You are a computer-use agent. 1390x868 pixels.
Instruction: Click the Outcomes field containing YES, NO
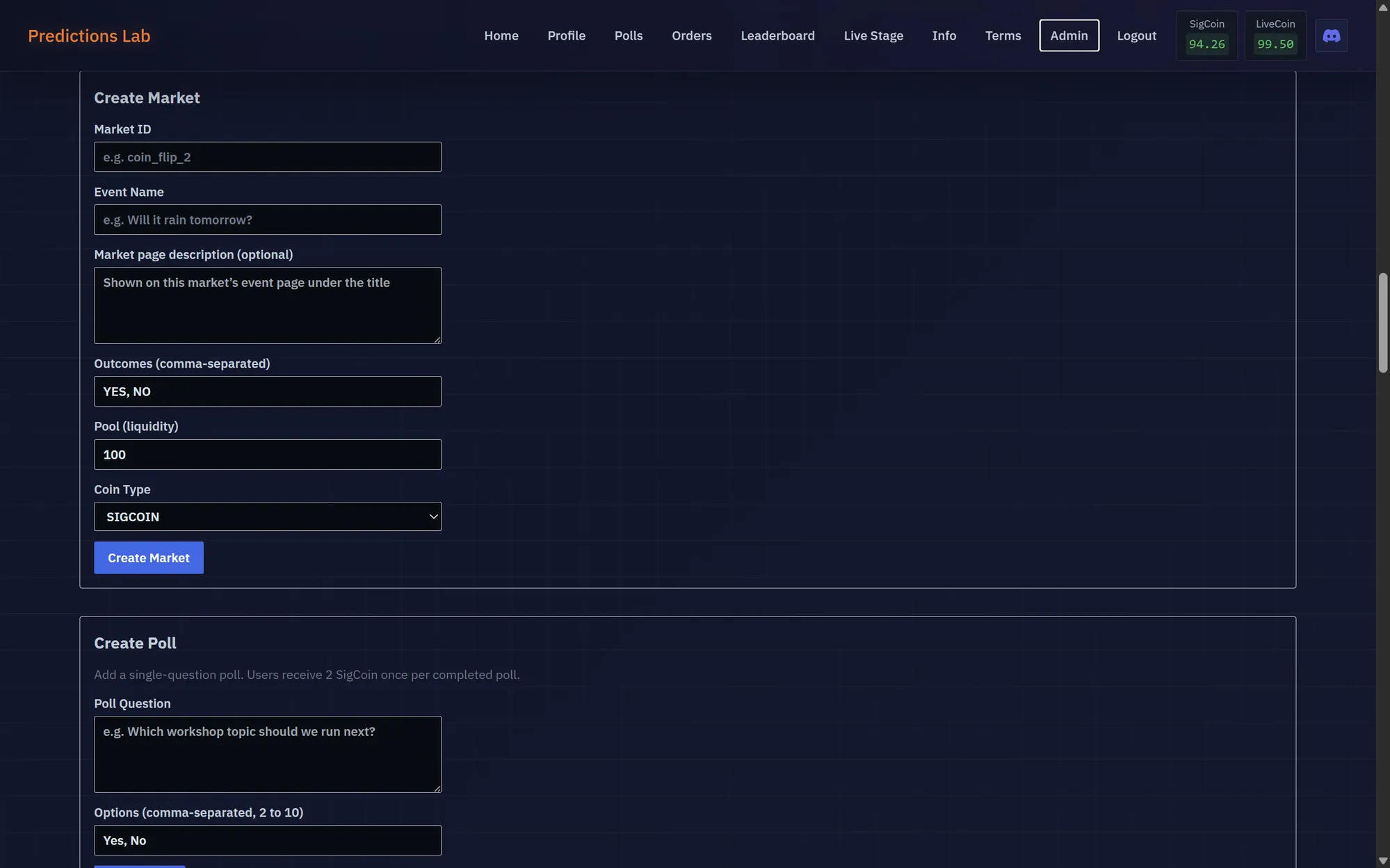point(268,391)
